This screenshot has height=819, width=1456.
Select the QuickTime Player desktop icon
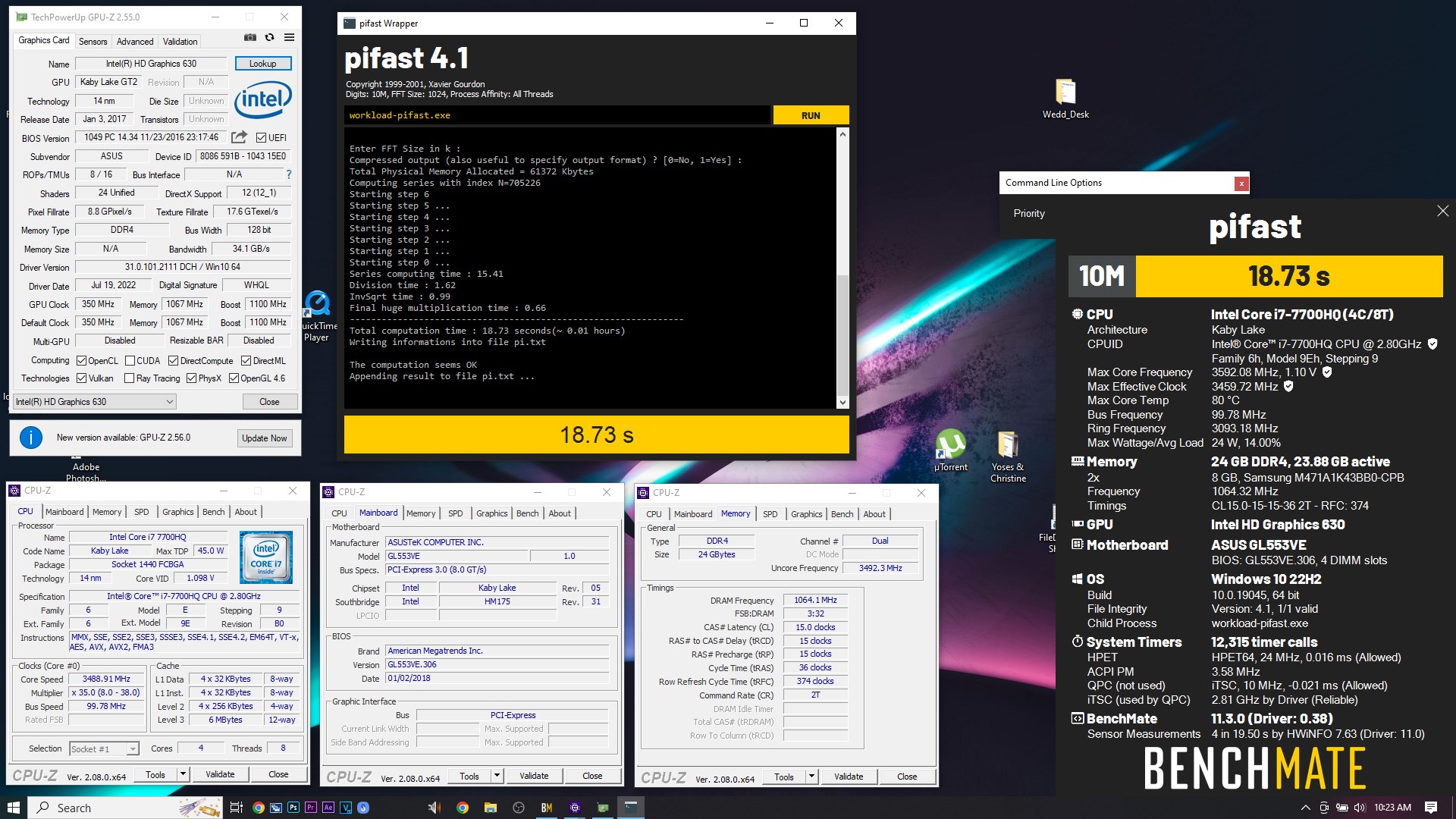[x=317, y=315]
